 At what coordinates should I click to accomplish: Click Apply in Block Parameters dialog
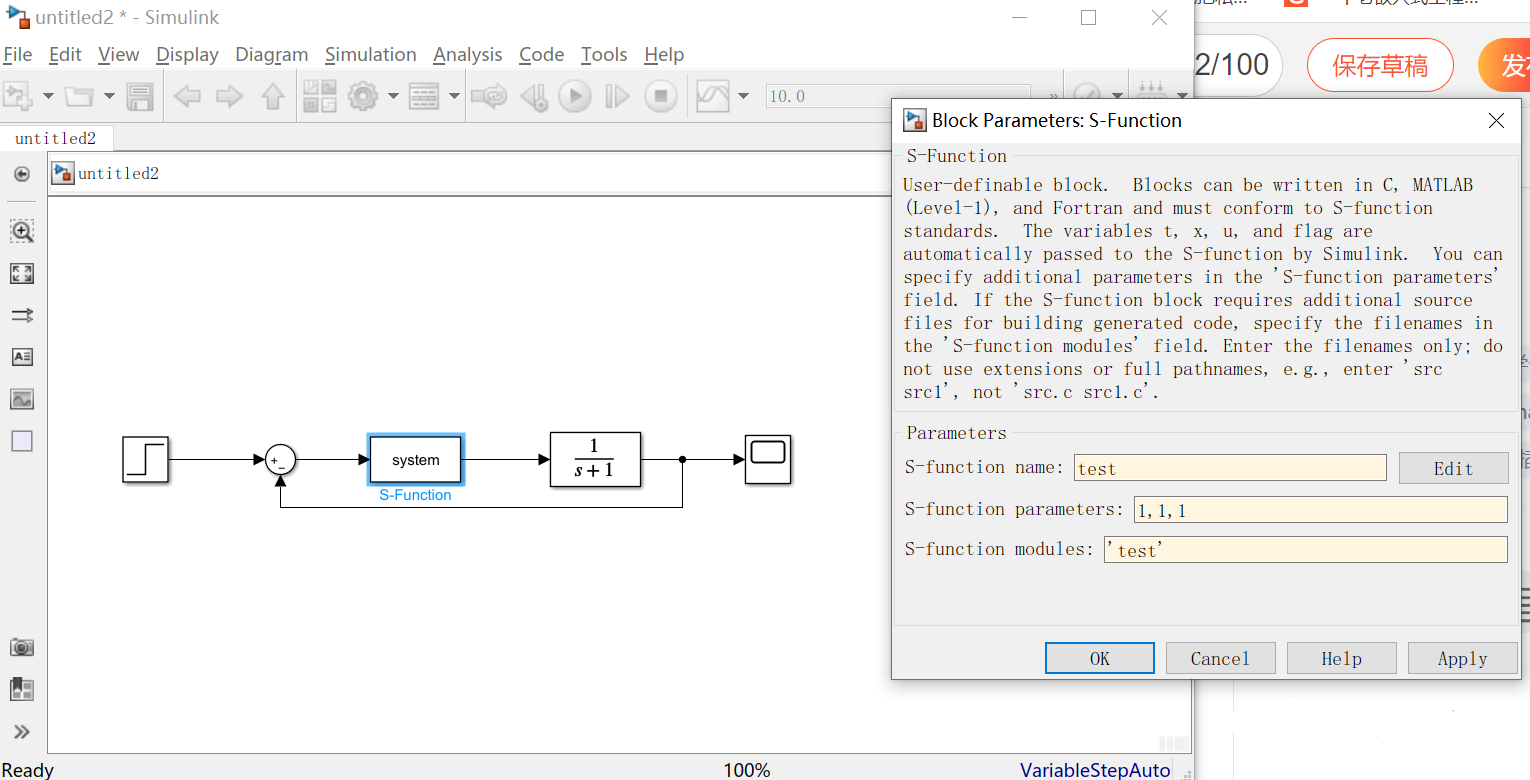[1462, 658]
